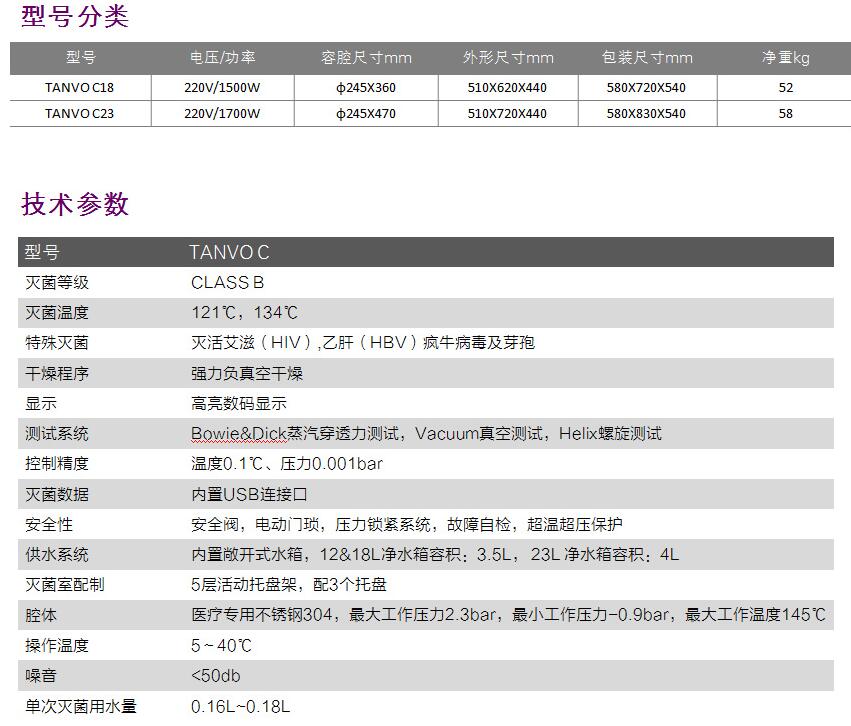Viewport: 851px width, 726px height.
Task: Select the net weight value 58
Action: coord(786,113)
